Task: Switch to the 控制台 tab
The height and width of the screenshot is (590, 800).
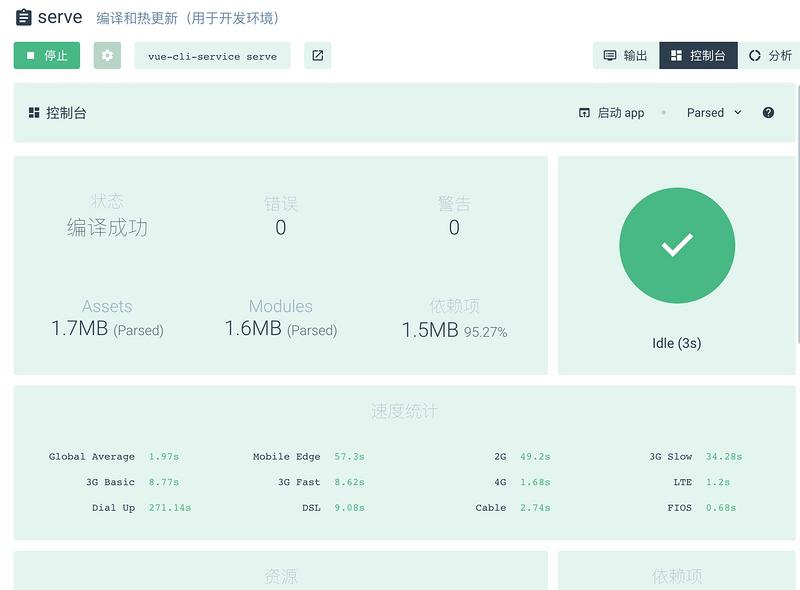Action: [x=698, y=55]
